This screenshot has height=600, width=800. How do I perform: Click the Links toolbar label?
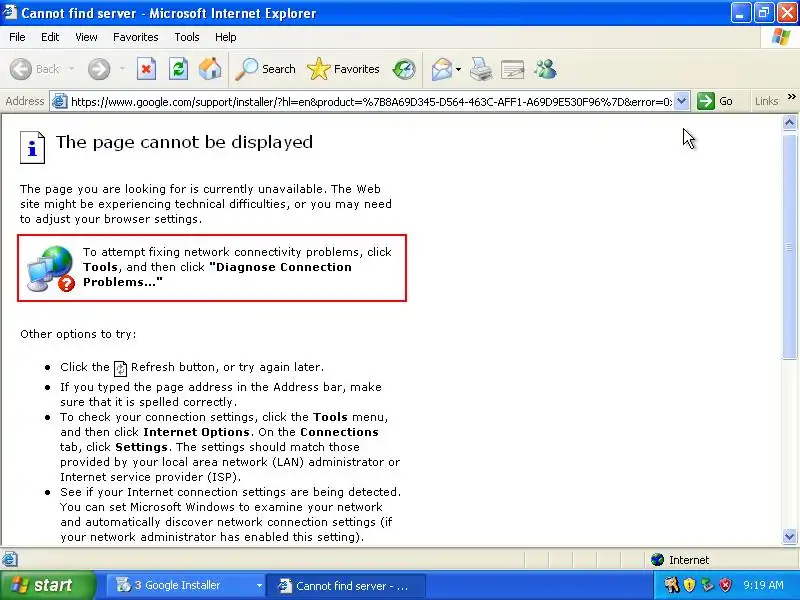(766, 101)
